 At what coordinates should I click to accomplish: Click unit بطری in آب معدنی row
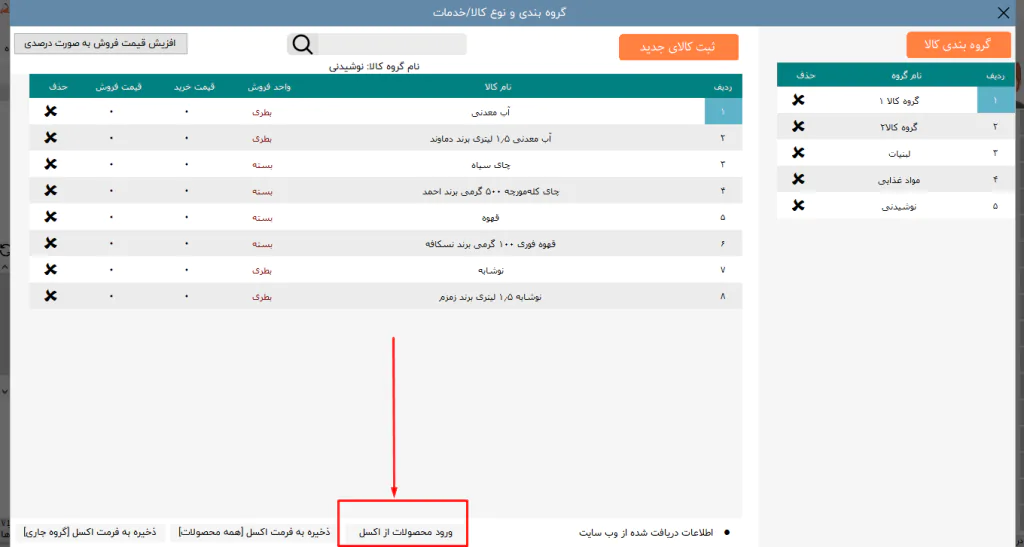262,112
